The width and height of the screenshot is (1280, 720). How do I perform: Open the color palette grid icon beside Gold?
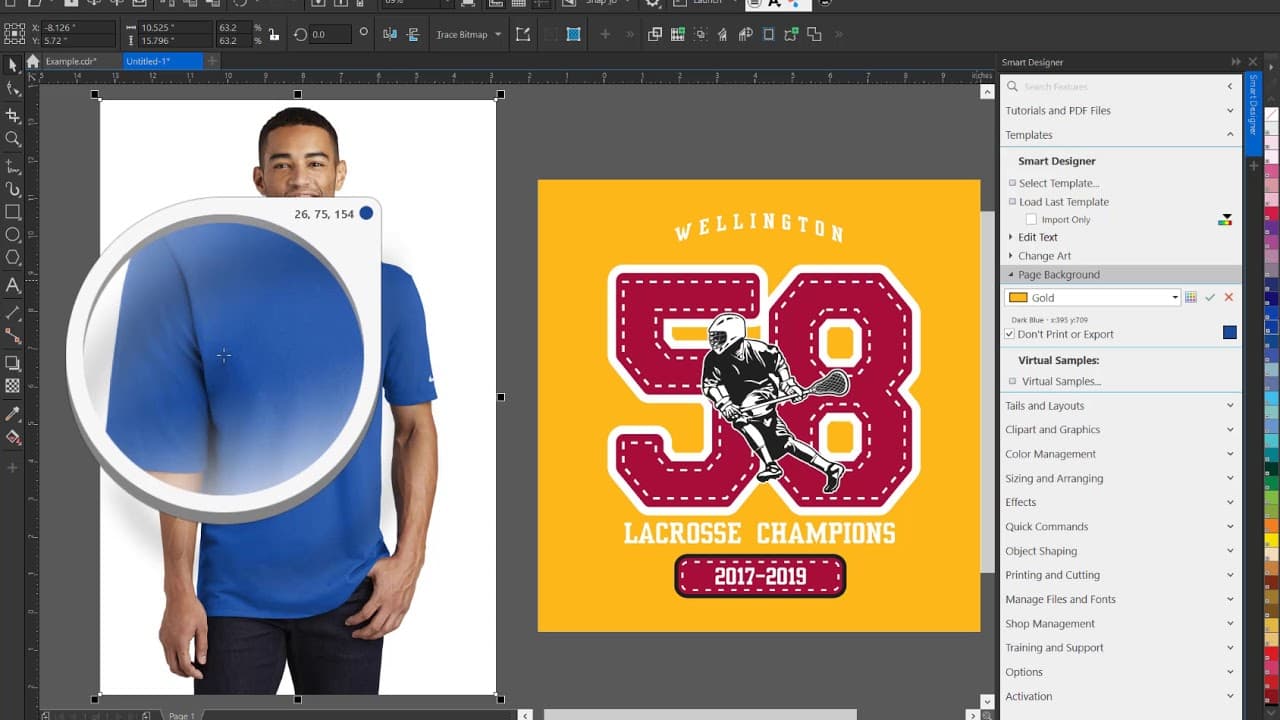(1190, 297)
